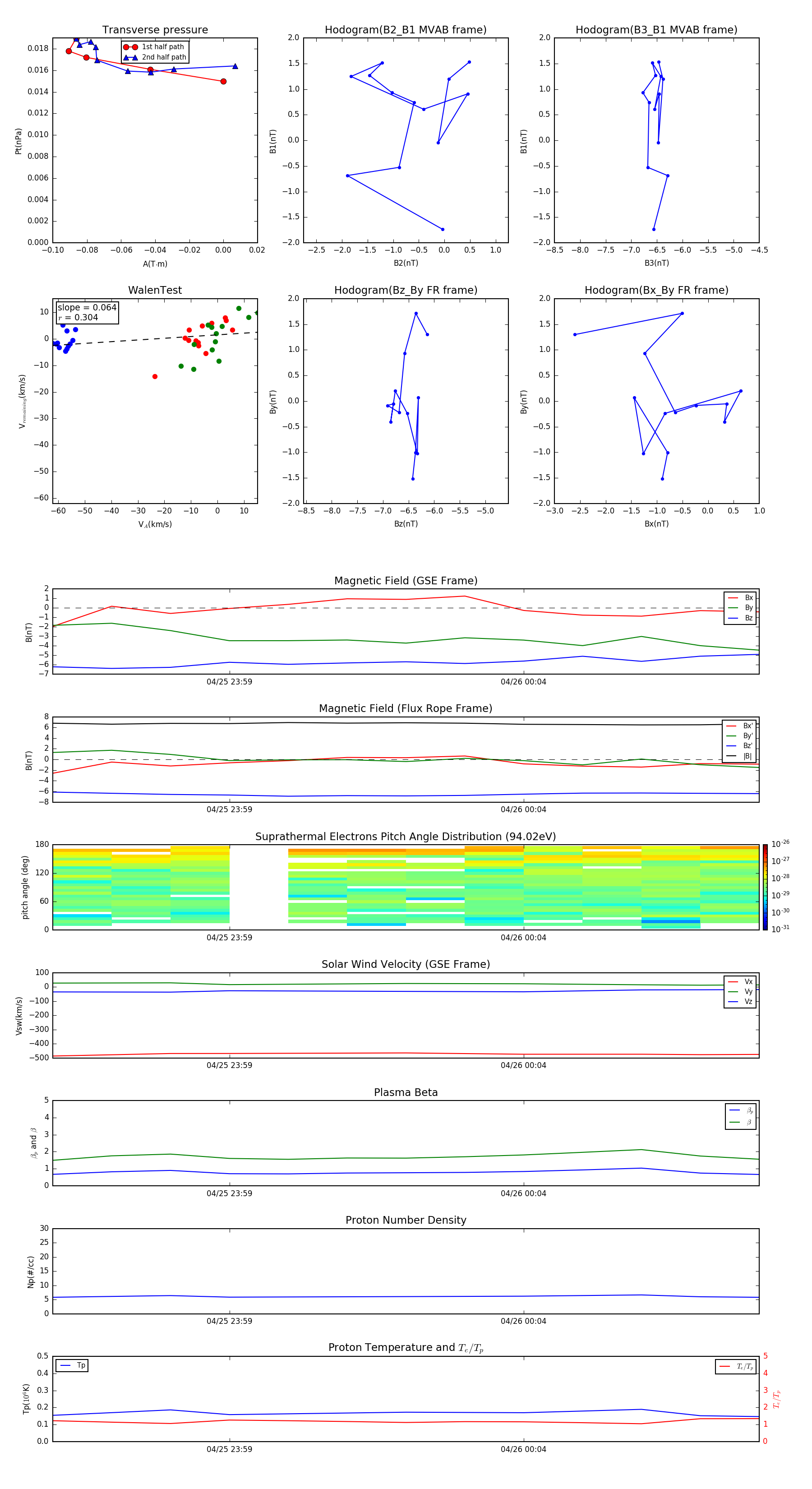Screen dimensions: 812x1489
Task: Click the 'WalenTest' plot title
Action: pos(155,290)
